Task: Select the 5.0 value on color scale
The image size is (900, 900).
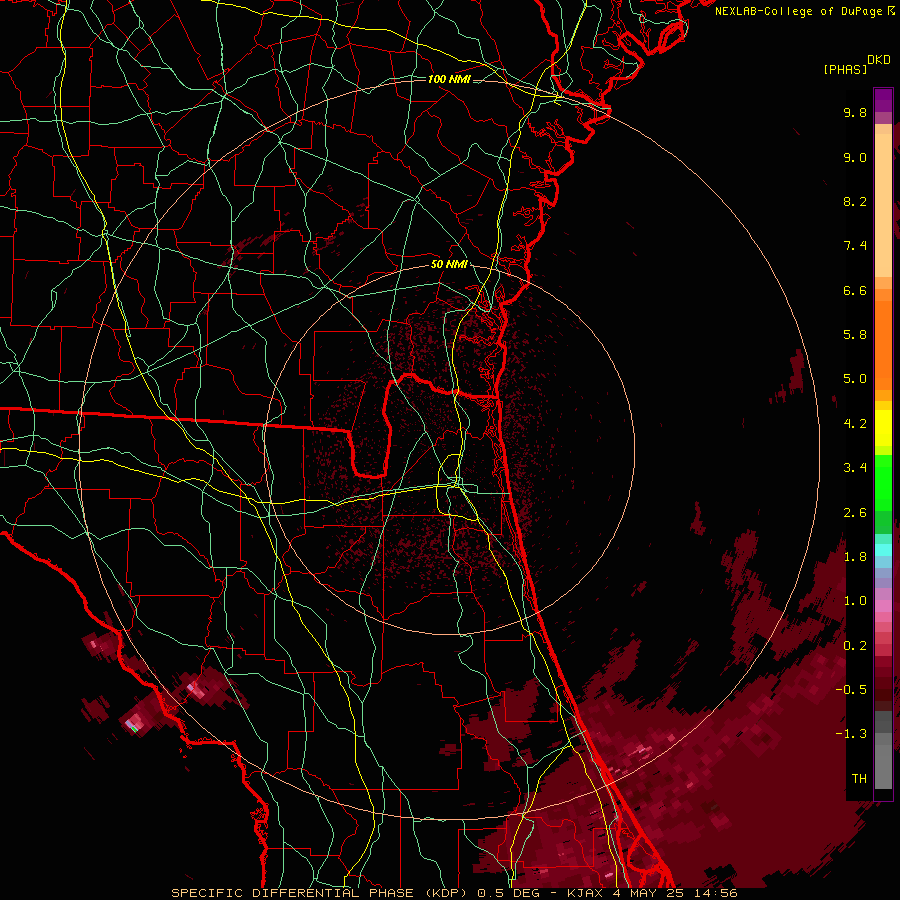Action: (x=855, y=379)
